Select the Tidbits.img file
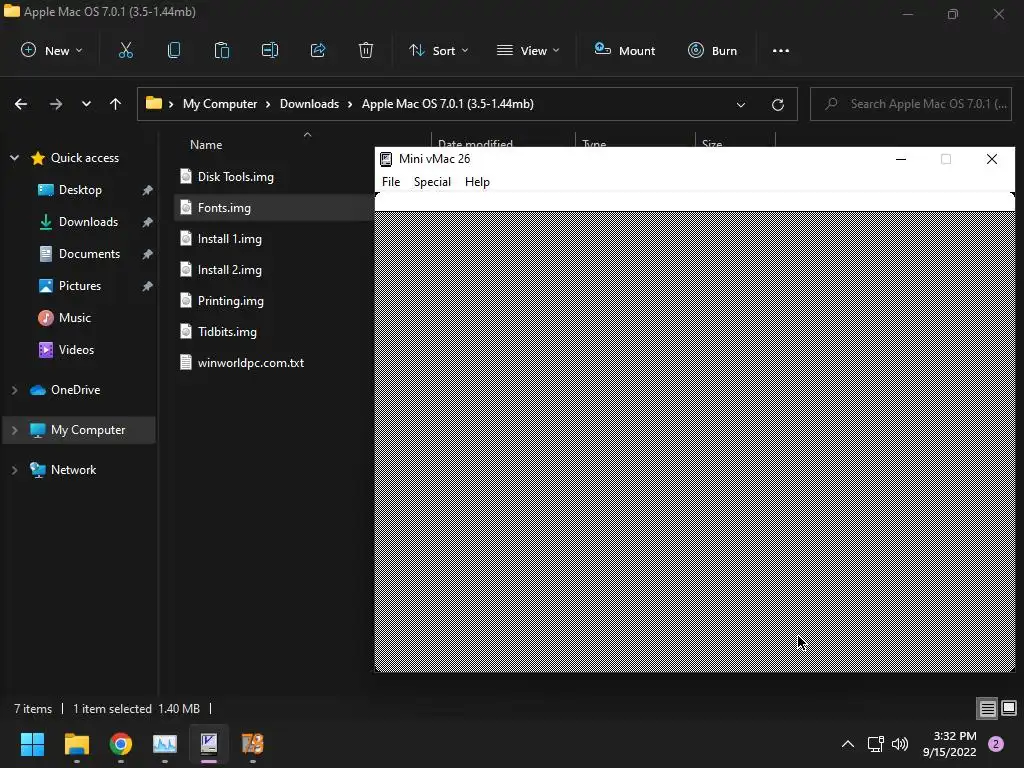 pyautogui.click(x=227, y=332)
